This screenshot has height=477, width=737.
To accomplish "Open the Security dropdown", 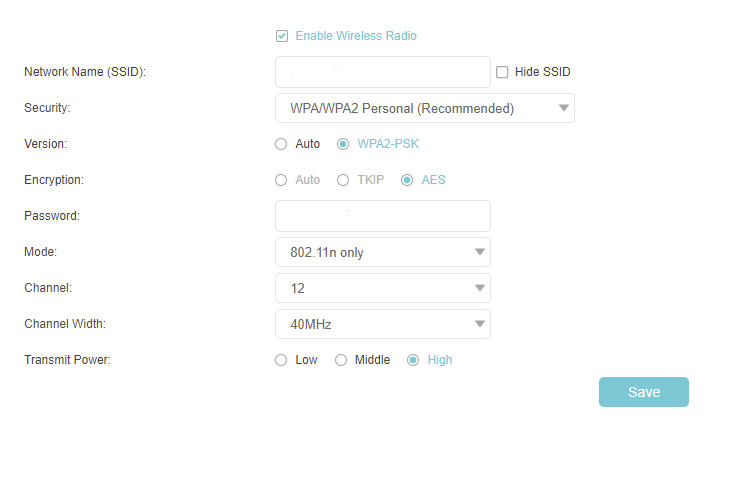I will click(x=424, y=108).
